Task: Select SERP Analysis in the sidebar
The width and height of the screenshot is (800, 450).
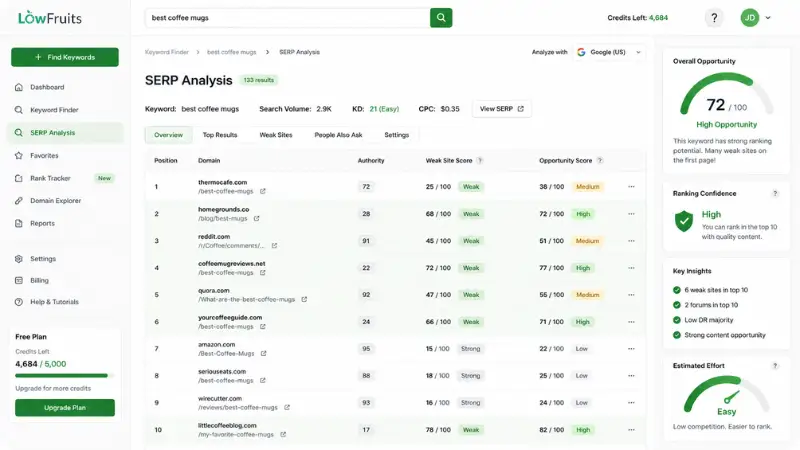Action: 65,133
